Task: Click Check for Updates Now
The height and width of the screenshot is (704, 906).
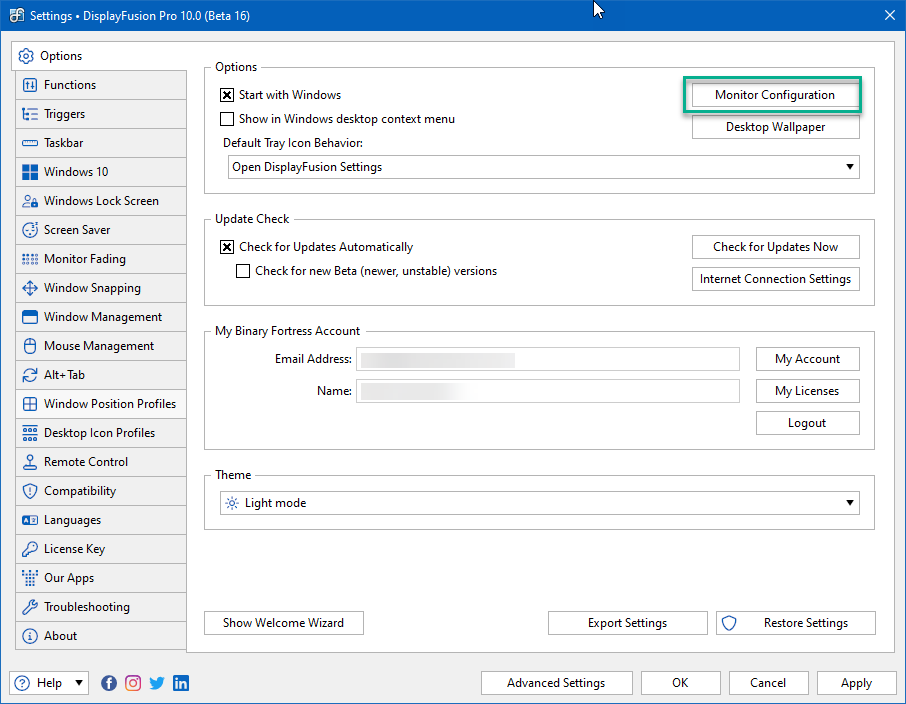Action: pos(775,247)
